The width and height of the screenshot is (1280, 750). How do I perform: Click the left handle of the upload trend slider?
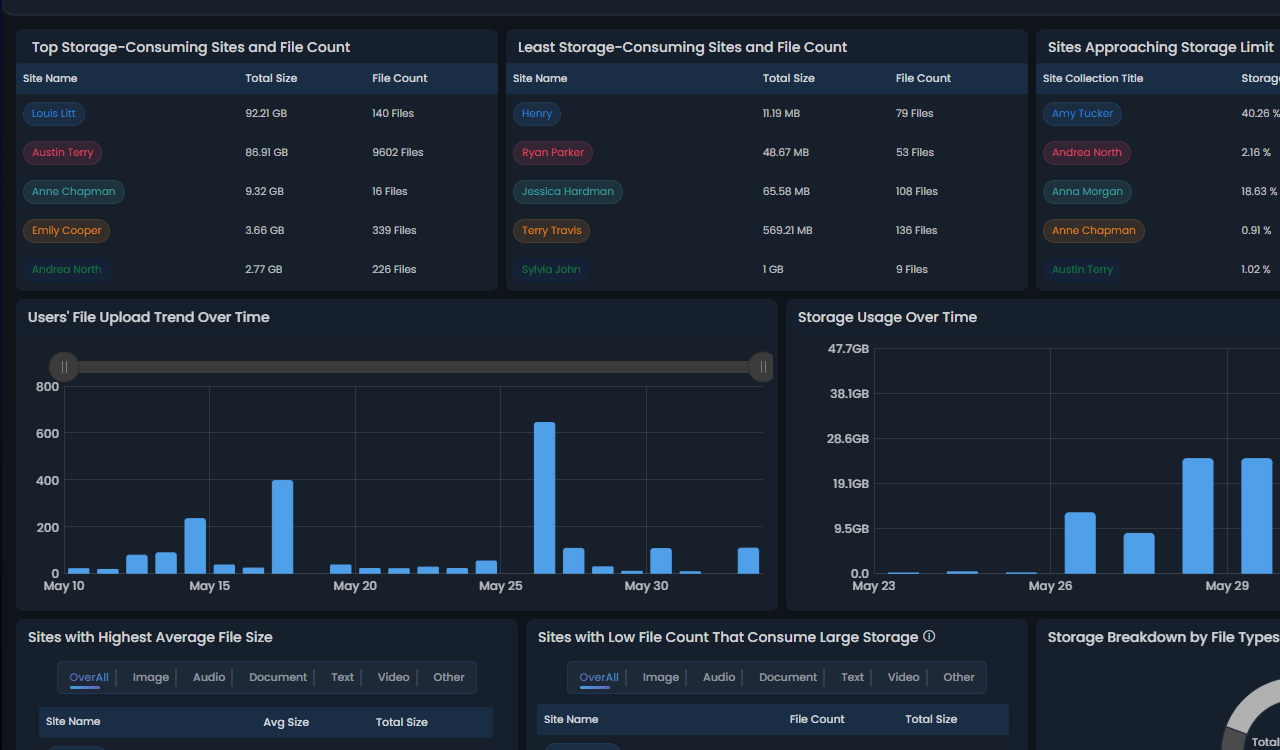click(x=64, y=367)
